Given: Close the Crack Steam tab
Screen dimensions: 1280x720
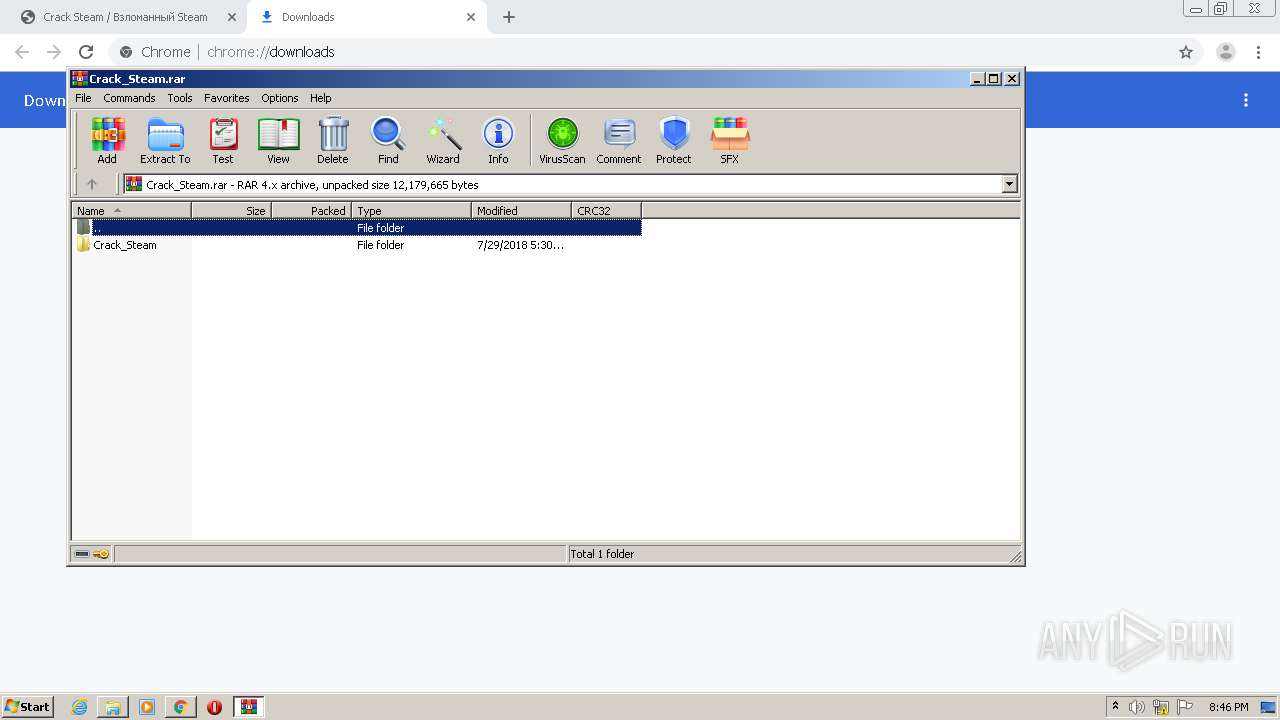Looking at the screenshot, I should click(232, 17).
